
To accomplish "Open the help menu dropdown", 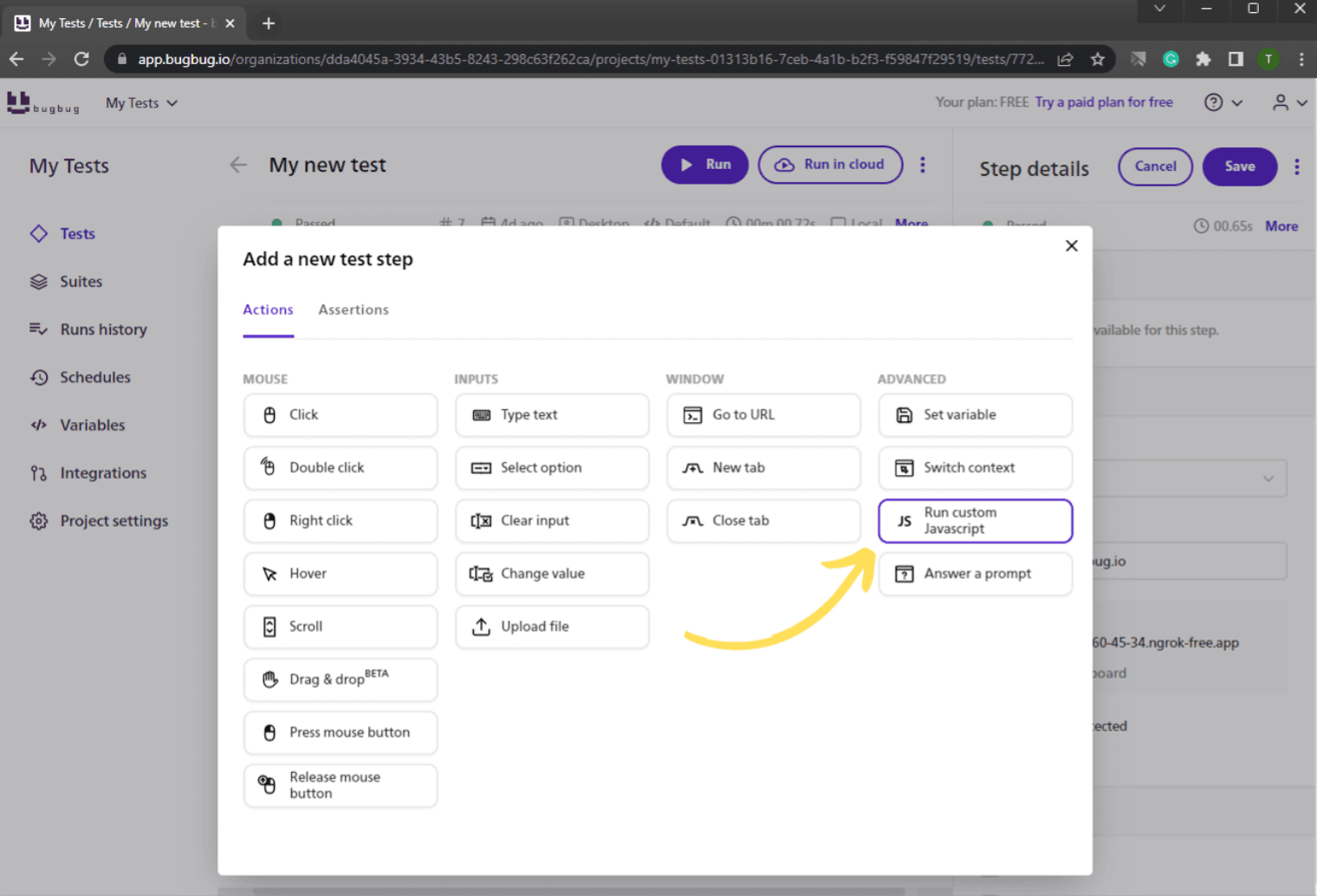I will (1223, 103).
